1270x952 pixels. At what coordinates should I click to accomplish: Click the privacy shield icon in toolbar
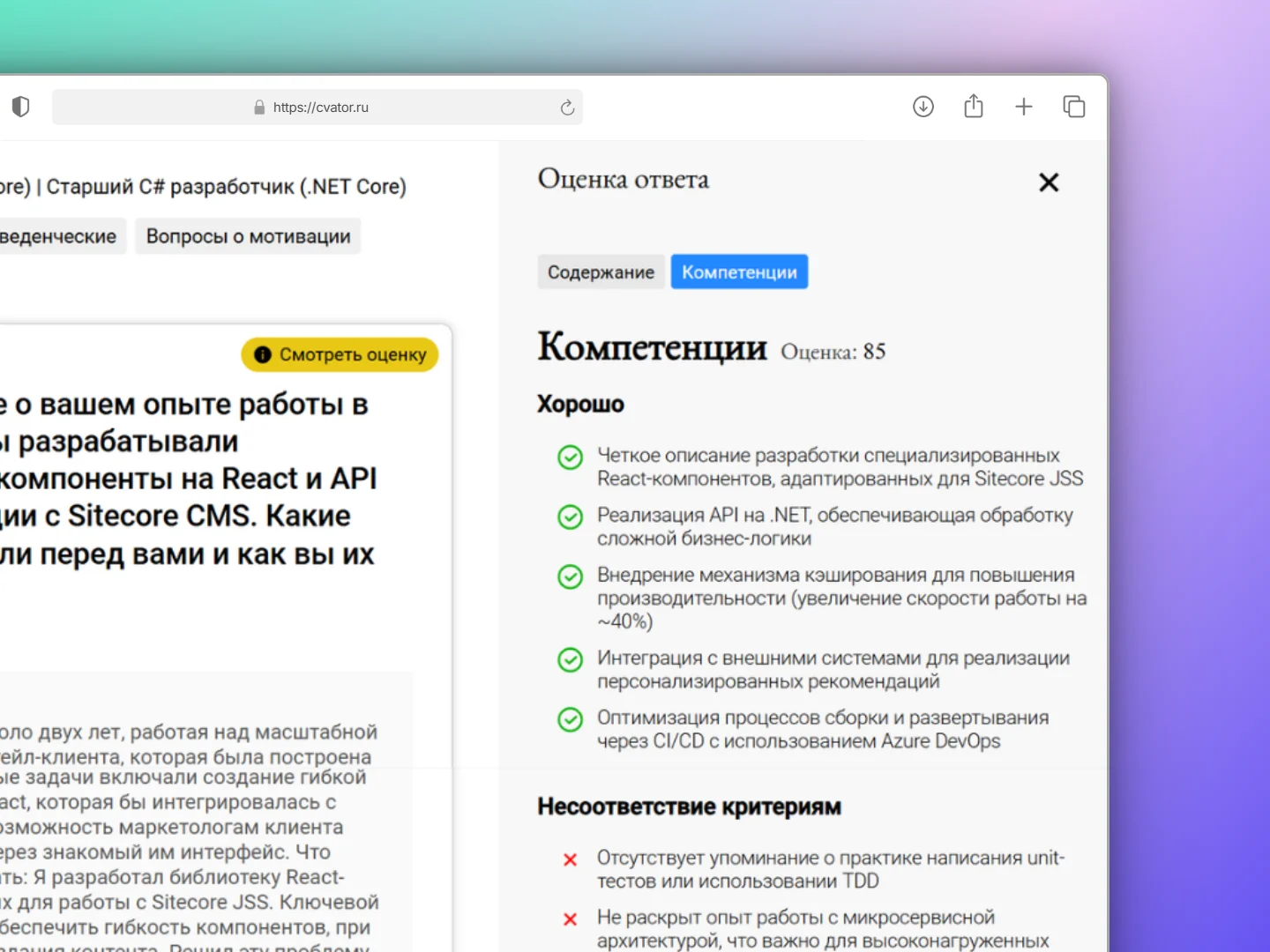(20, 107)
